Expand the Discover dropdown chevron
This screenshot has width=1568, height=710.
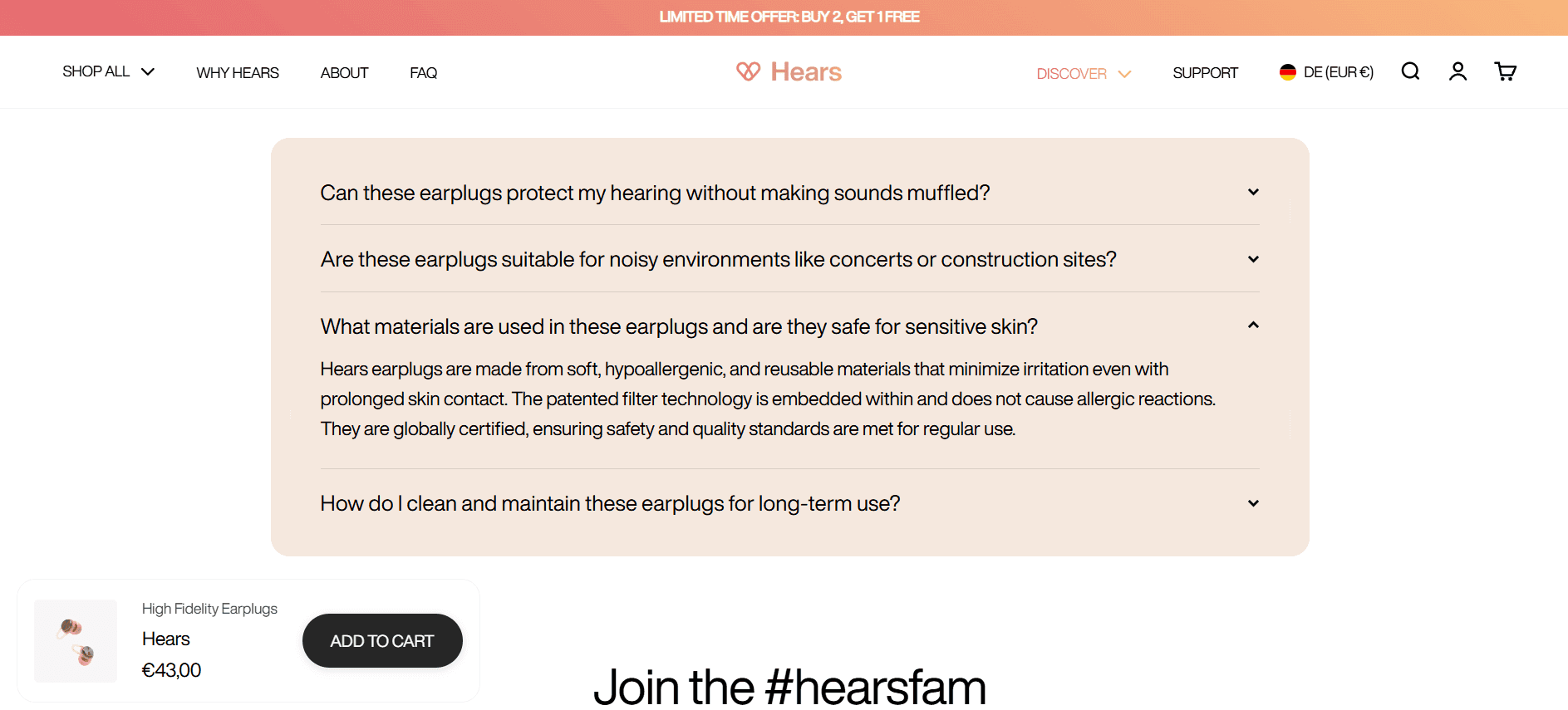click(x=1124, y=74)
